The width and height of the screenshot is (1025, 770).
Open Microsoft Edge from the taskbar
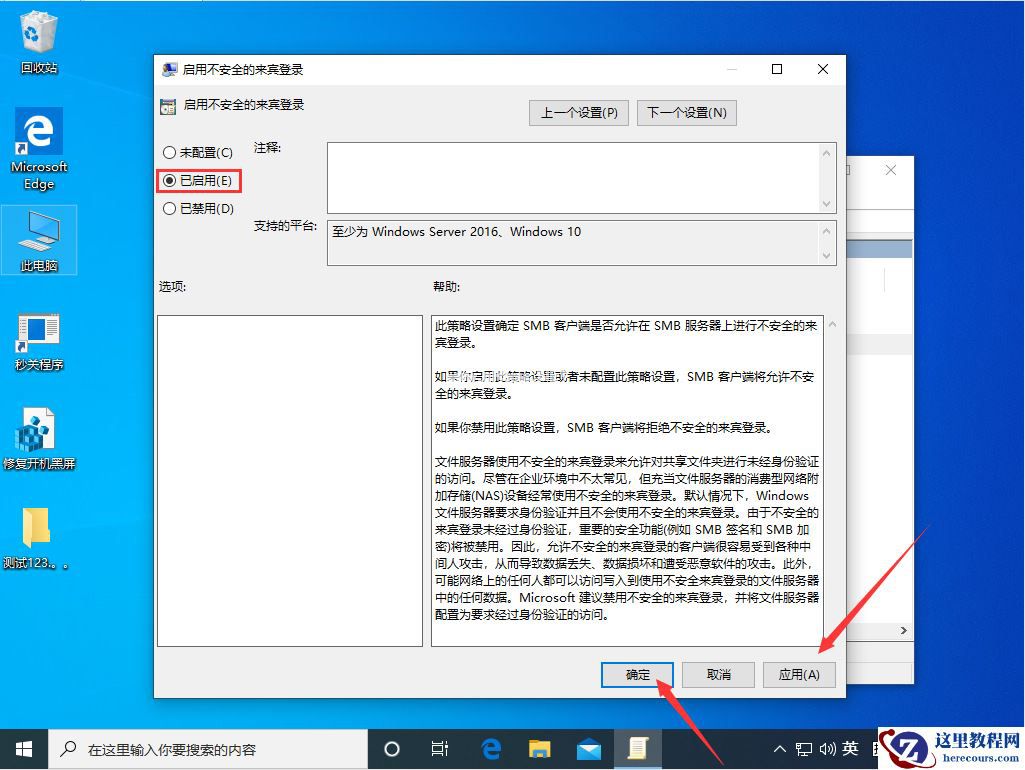click(490, 748)
